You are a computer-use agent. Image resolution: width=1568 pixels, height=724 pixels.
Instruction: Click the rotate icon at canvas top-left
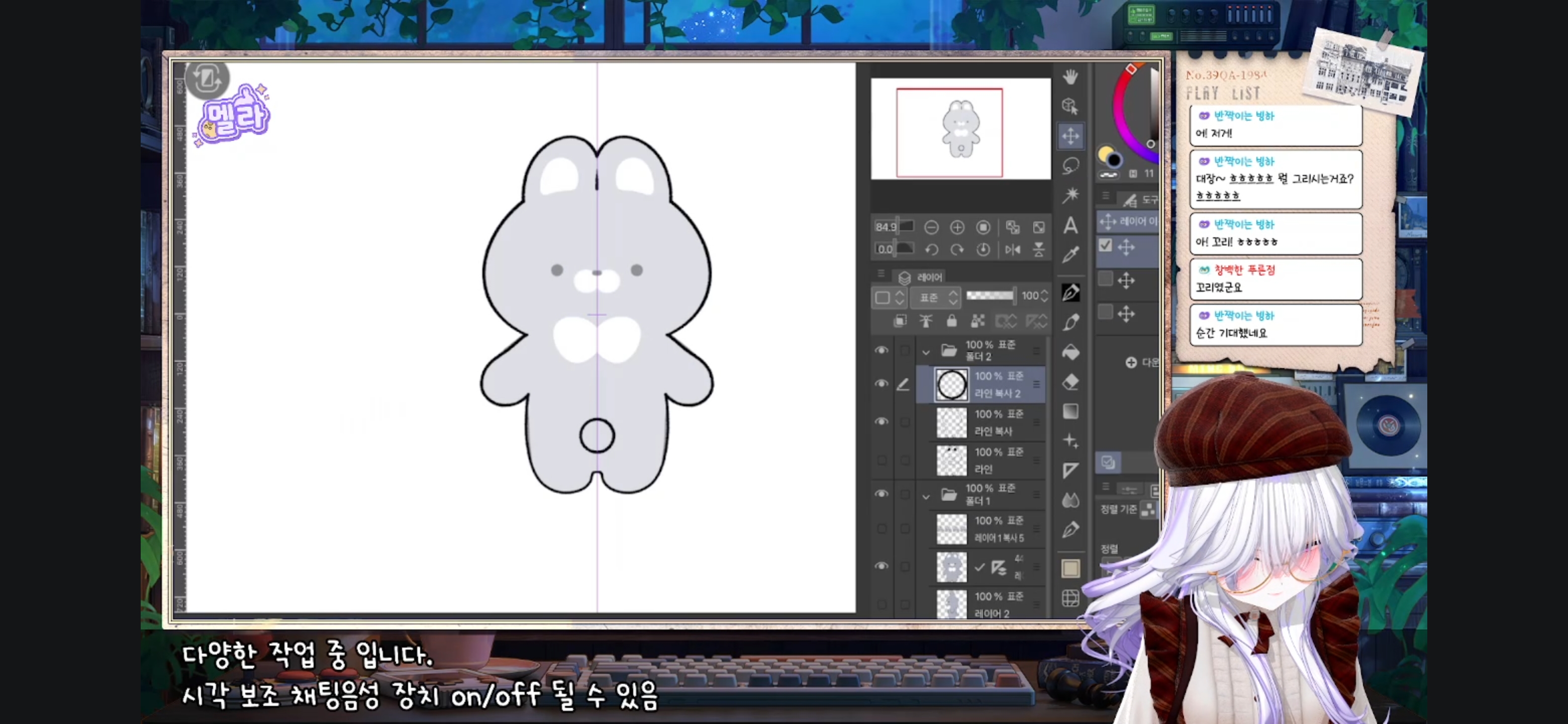[207, 78]
